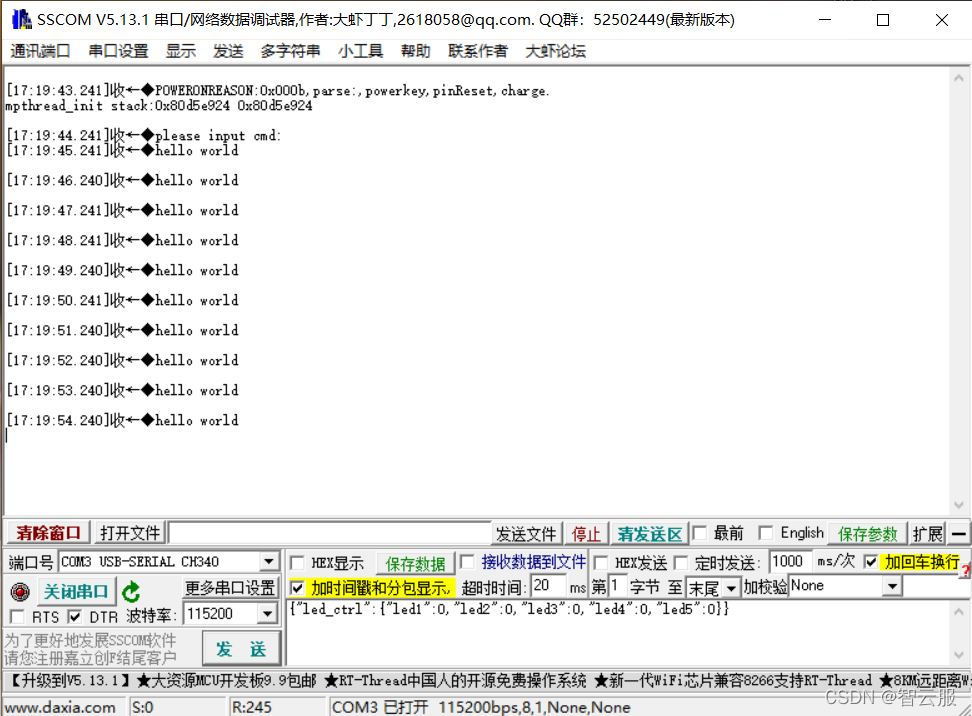Click the R:245 received counter
The width and height of the screenshot is (972, 716).
pos(250,707)
